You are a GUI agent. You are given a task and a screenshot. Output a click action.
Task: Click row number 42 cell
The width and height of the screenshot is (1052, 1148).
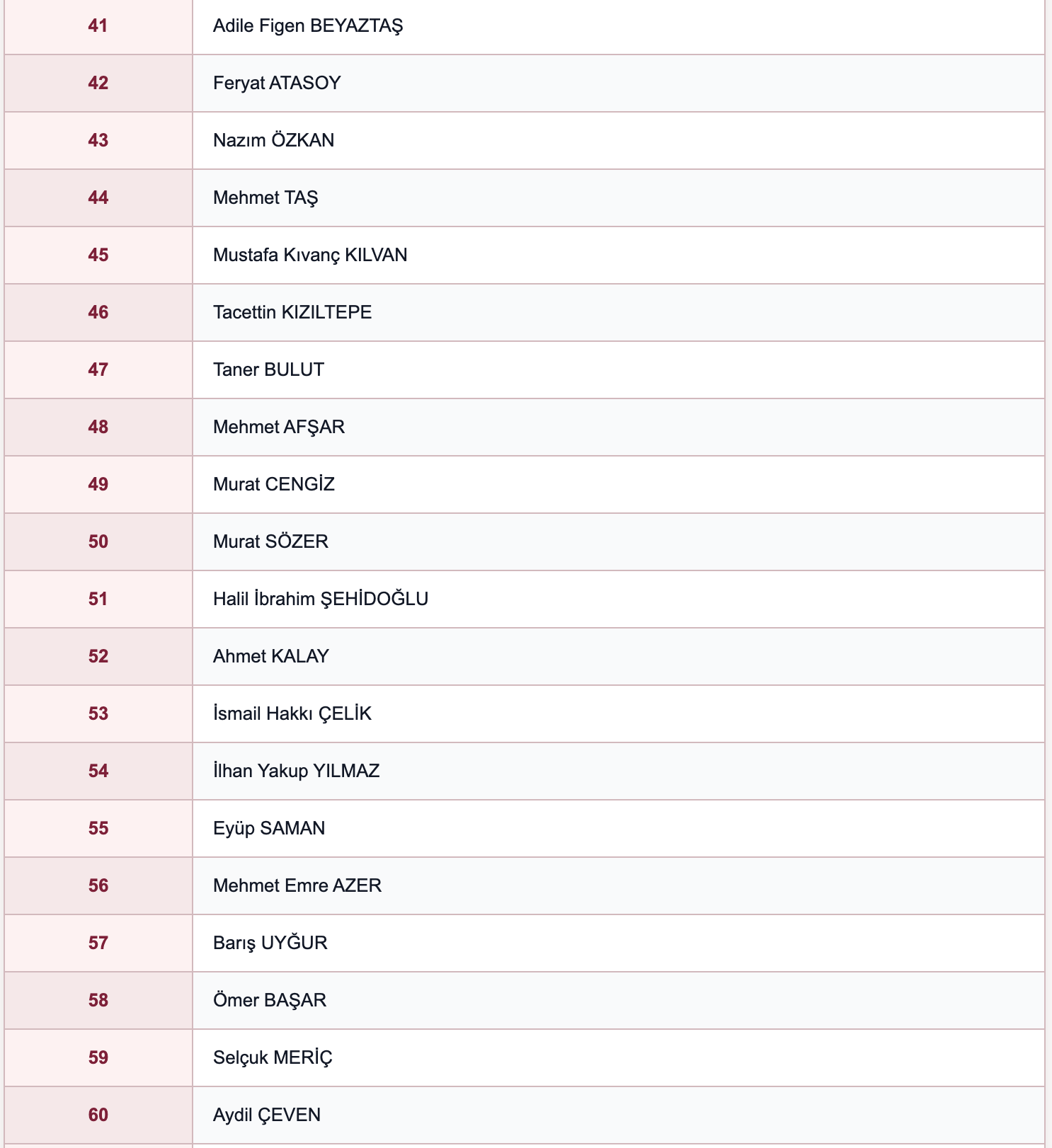98,84
